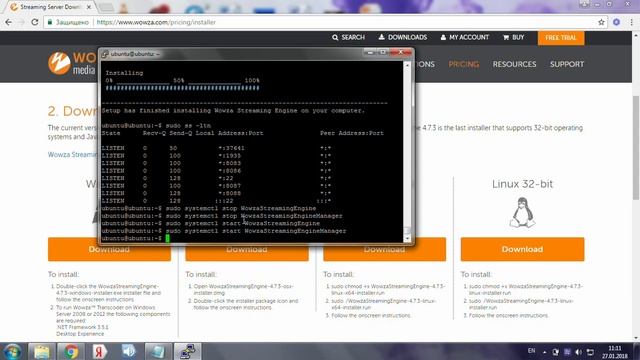Open MY ACCOUNT in the header

pos(464,38)
